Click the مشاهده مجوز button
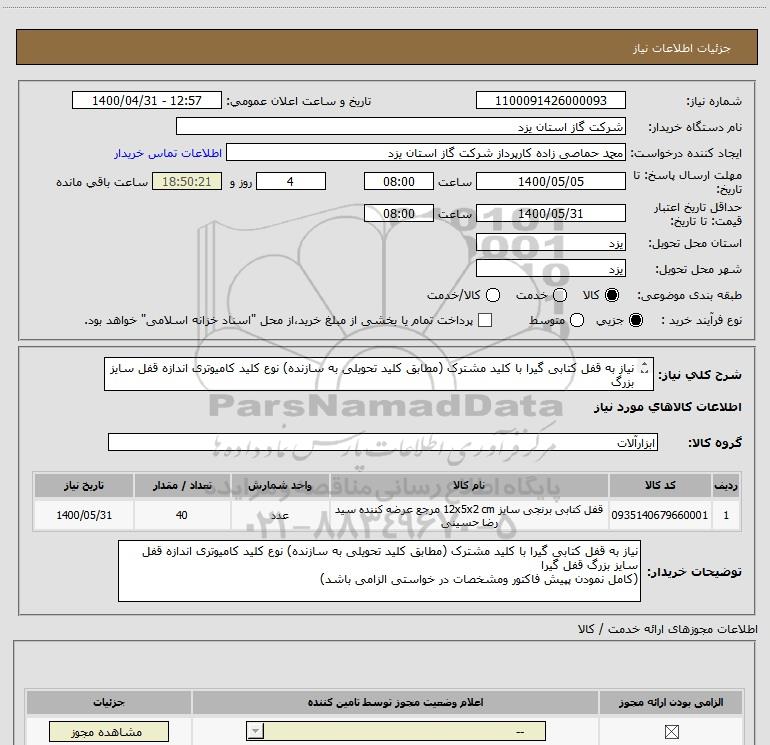770x745 pixels. coord(109,732)
